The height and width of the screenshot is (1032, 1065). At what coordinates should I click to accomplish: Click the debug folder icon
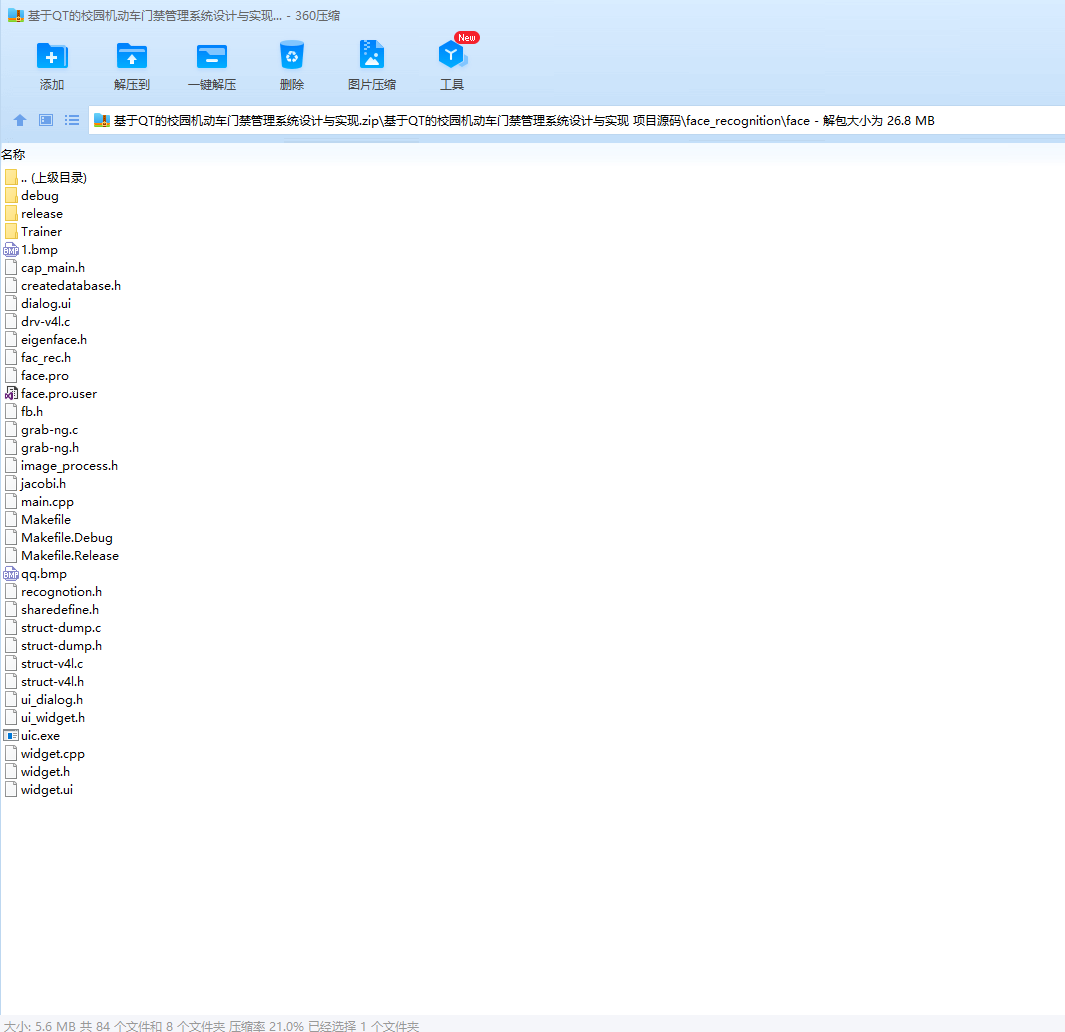tap(11, 196)
